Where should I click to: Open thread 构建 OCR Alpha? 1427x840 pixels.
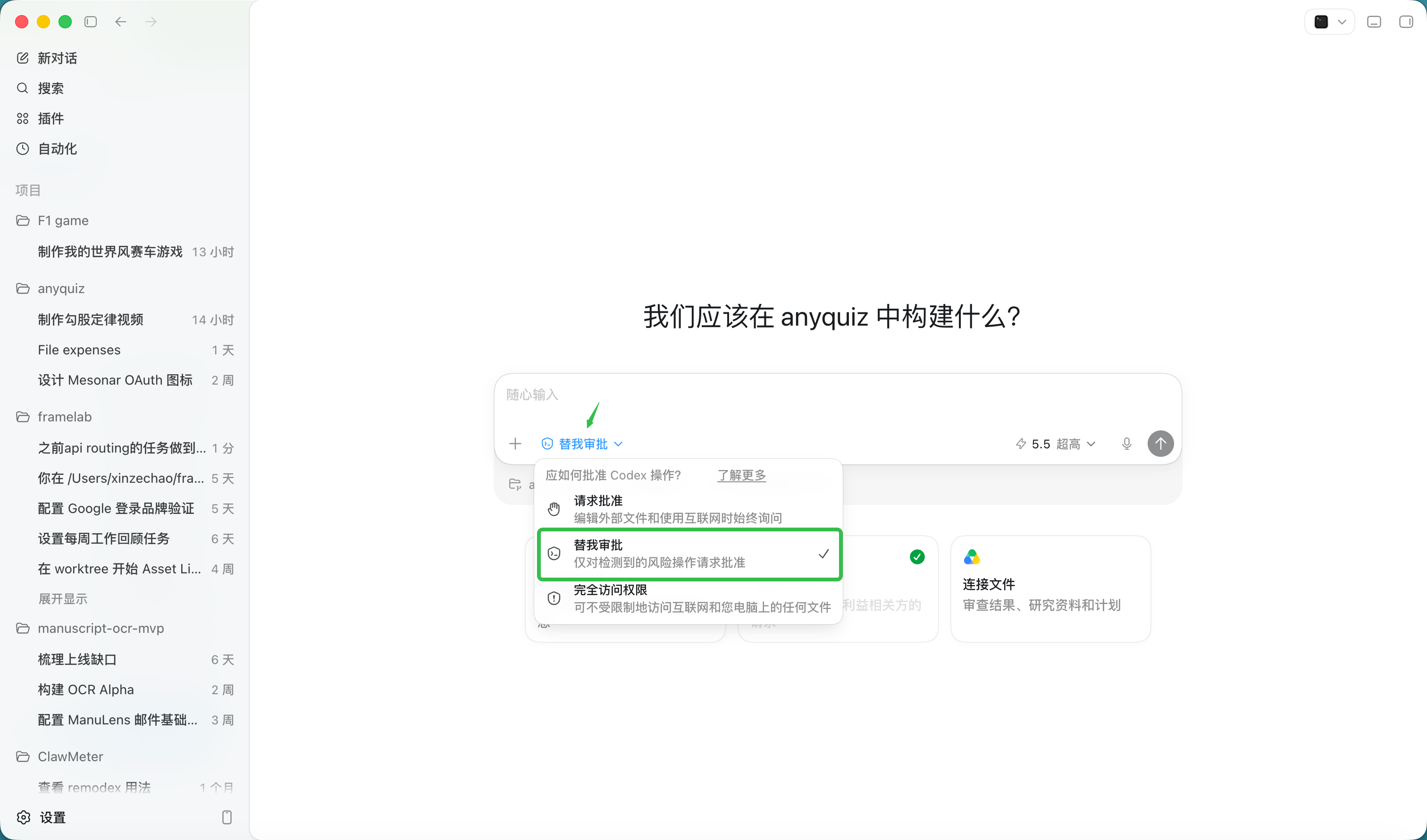pos(125,690)
